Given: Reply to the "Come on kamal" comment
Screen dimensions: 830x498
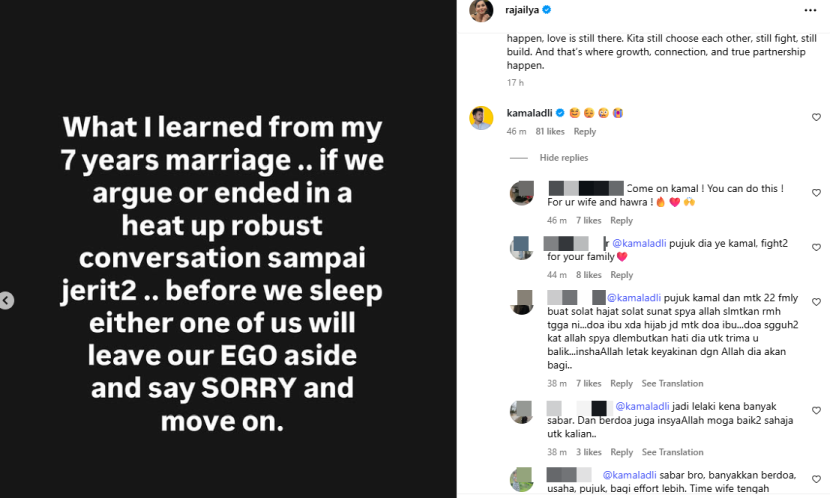Looking at the screenshot, I should pos(621,221).
